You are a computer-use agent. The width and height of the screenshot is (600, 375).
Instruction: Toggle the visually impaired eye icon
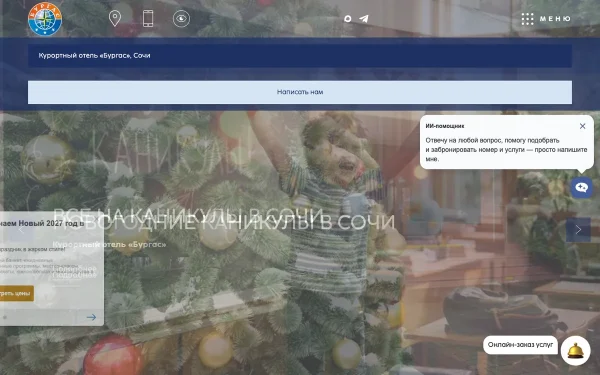click(x=181, y=18)
